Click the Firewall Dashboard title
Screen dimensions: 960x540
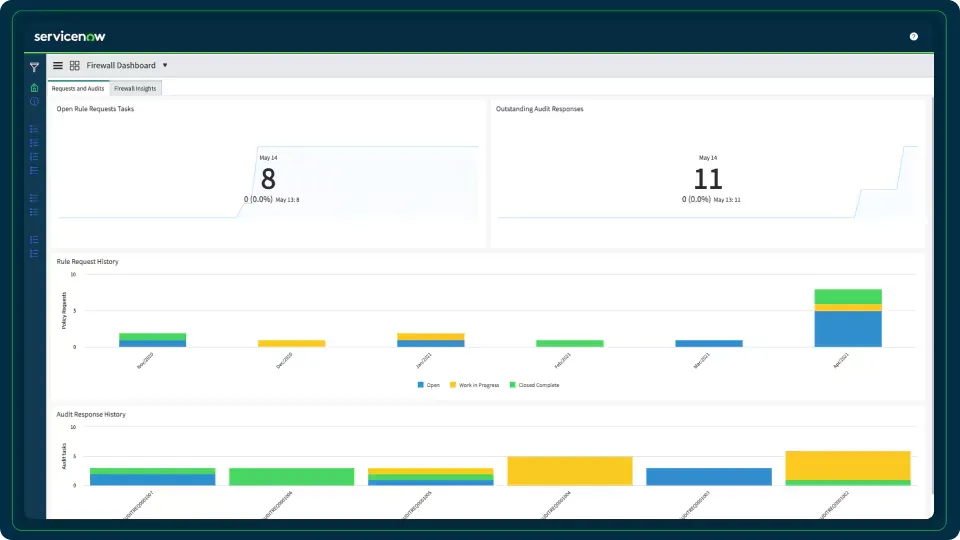(121, 66)
